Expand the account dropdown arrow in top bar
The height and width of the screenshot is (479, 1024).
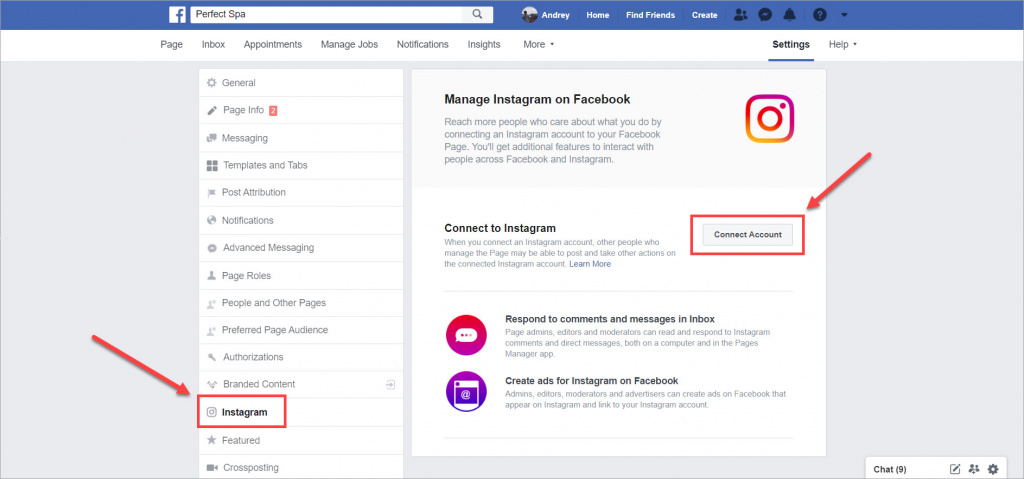tap(844, 15)
